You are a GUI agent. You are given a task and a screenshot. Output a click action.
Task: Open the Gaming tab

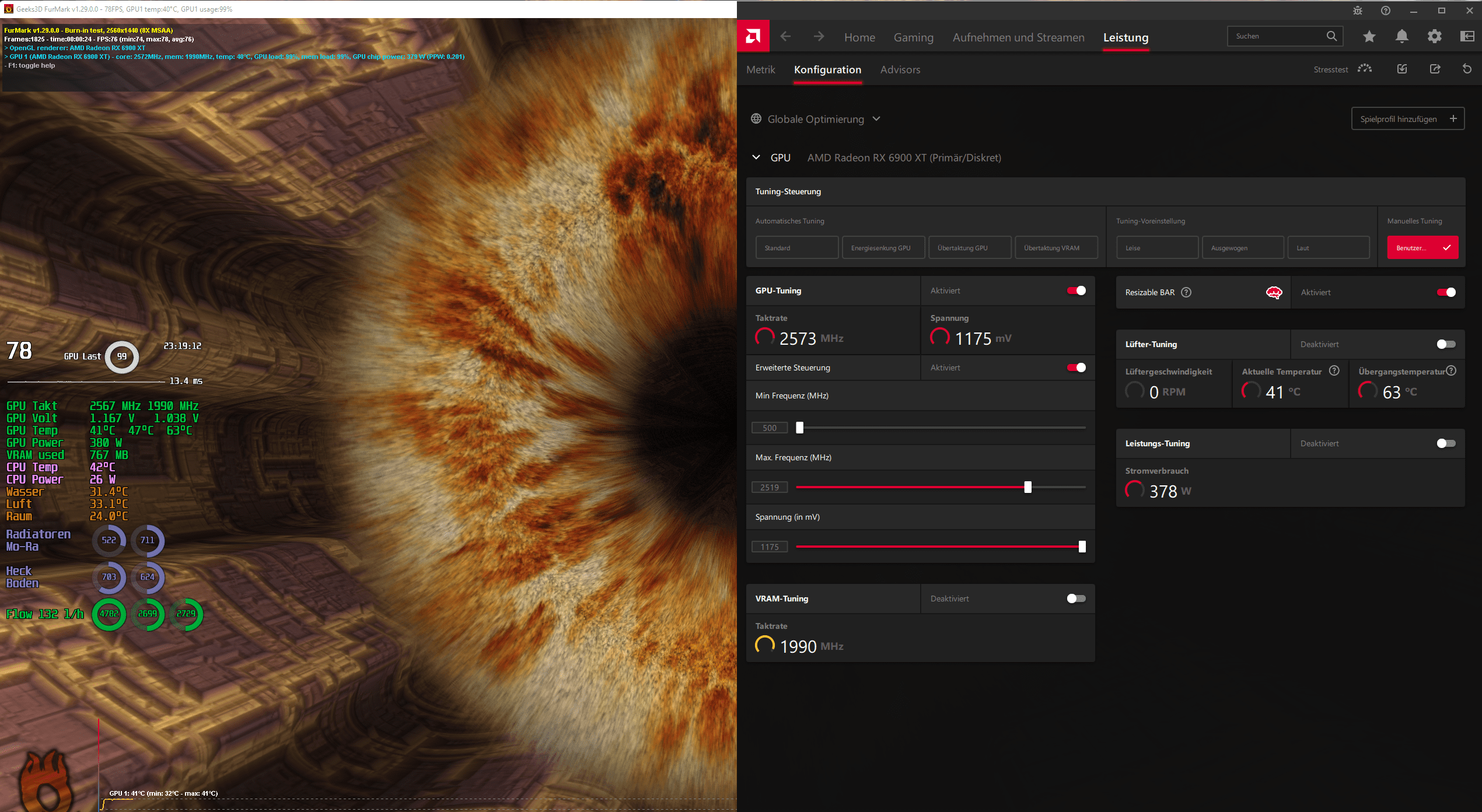[x=913, y=37]
